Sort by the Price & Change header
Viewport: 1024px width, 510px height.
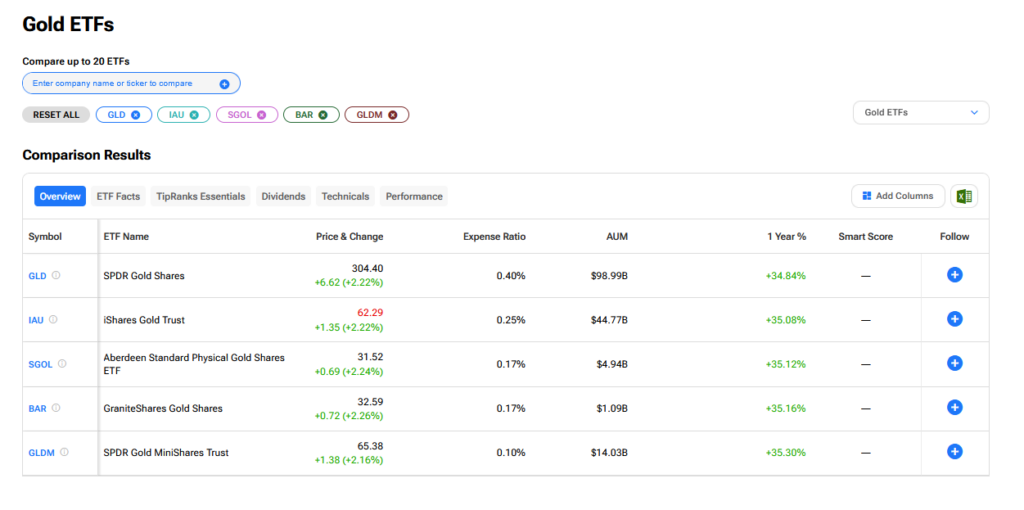(x=349, y=236)
